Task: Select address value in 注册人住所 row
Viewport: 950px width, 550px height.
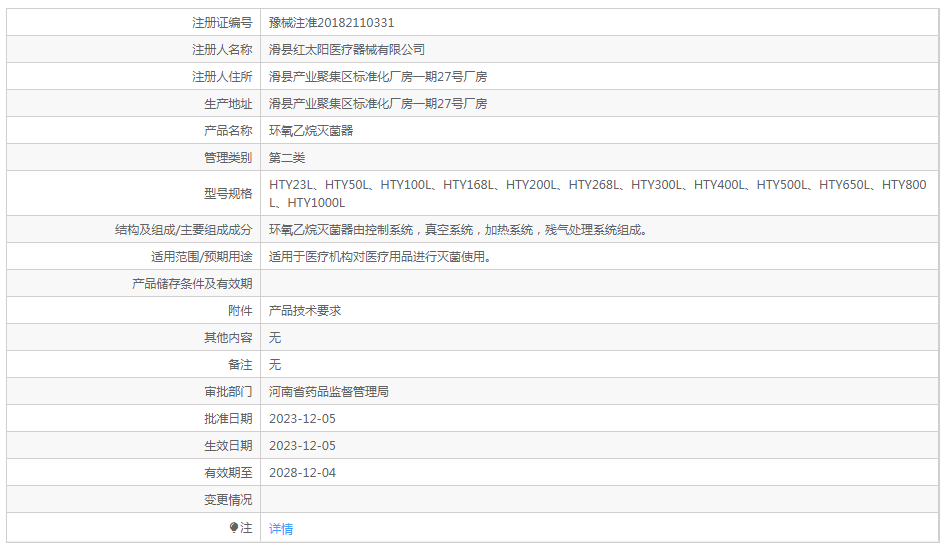Action: [x=378, y=77]
